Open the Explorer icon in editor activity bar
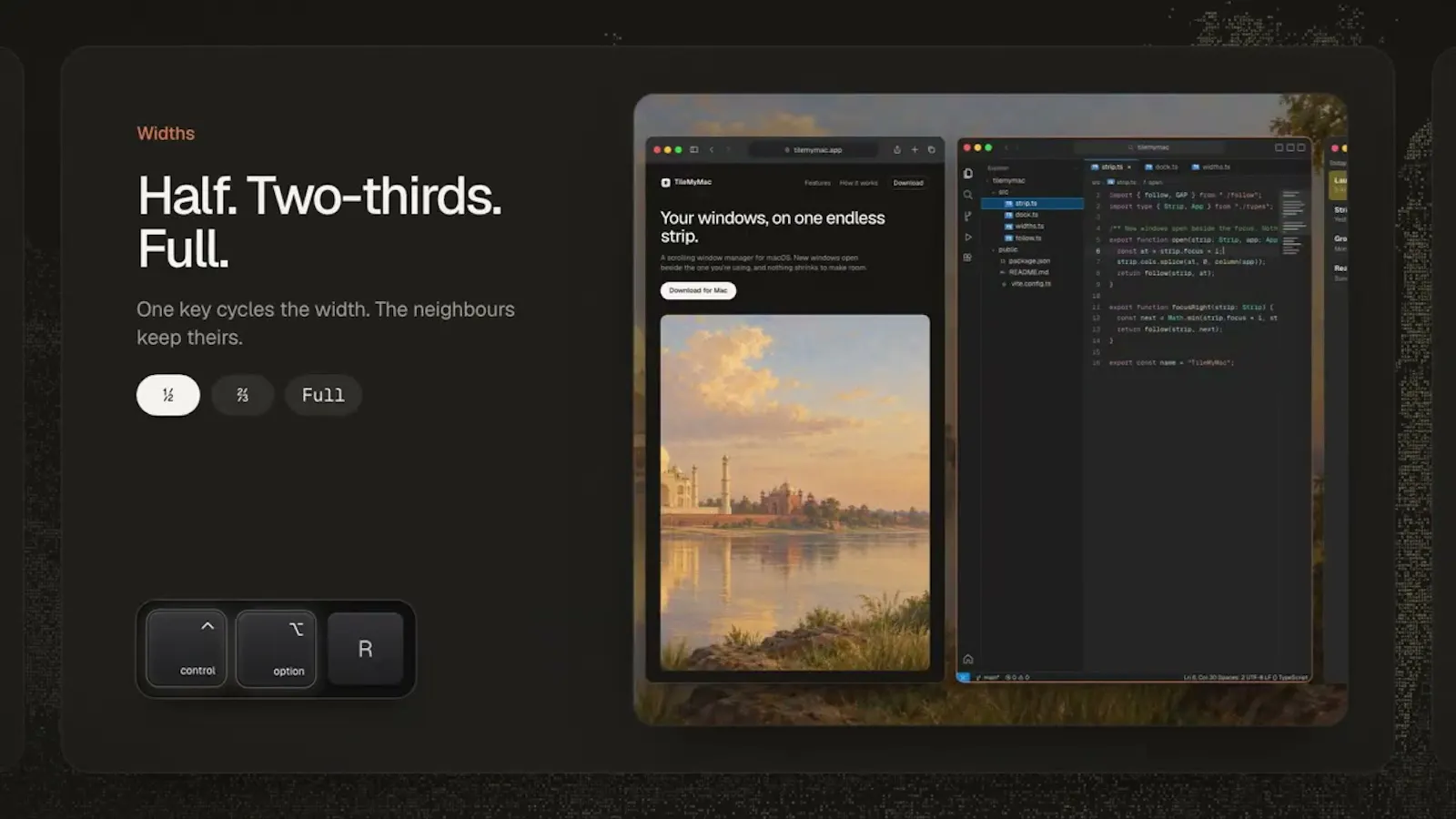The height and width of the screenshot is (819, 1456). (x=968, y=173)
